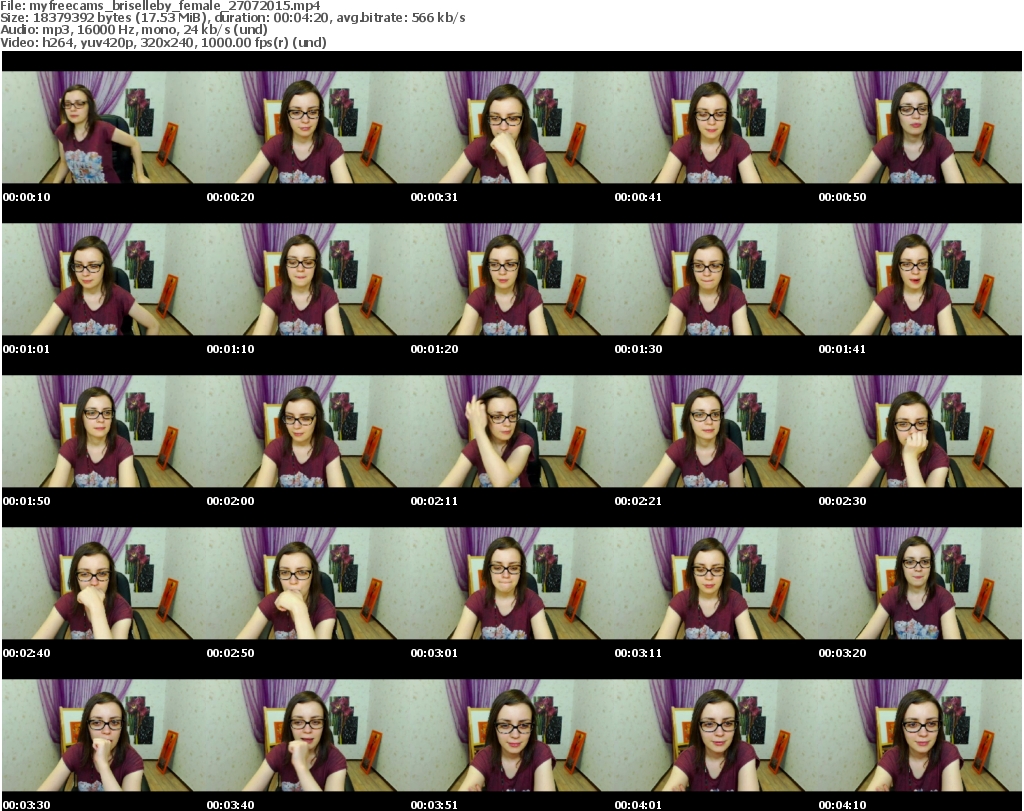Screen dimensions: 1024x811
Task: Click the 00:03:11 timestamp label
Action: point(638,652)
